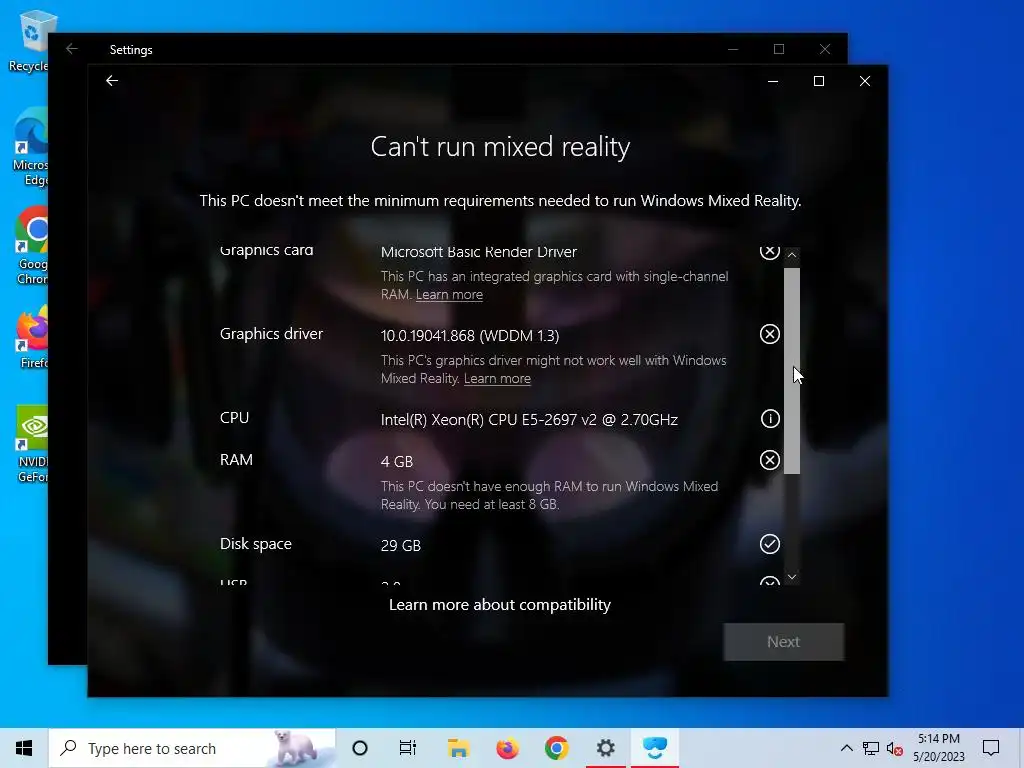This screenshot has width=1024, height=768.
Task: Maximize the Mixed Reality Portal window
Action: click(x=819, y=81)
